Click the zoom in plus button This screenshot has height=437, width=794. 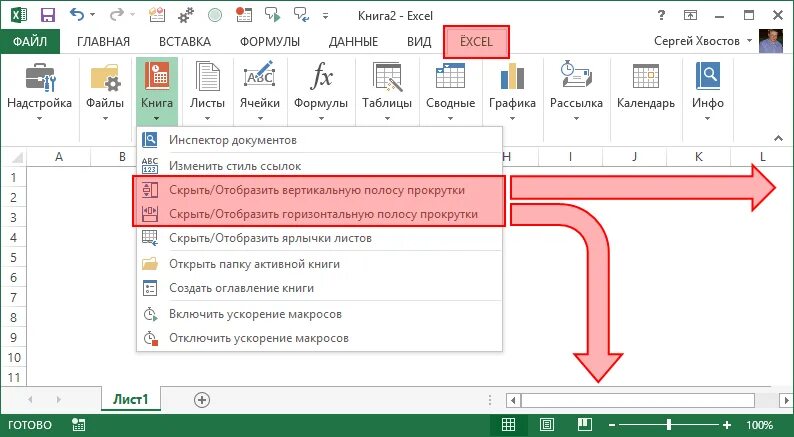727,425
